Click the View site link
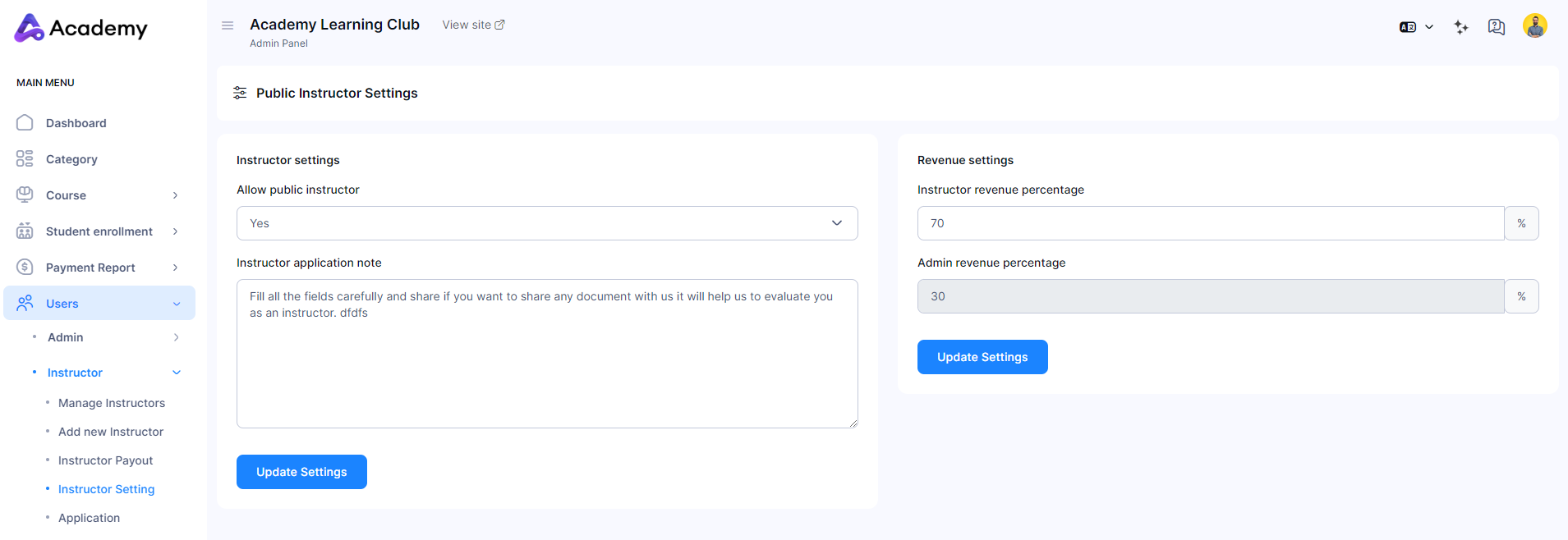 click(473, 25)
